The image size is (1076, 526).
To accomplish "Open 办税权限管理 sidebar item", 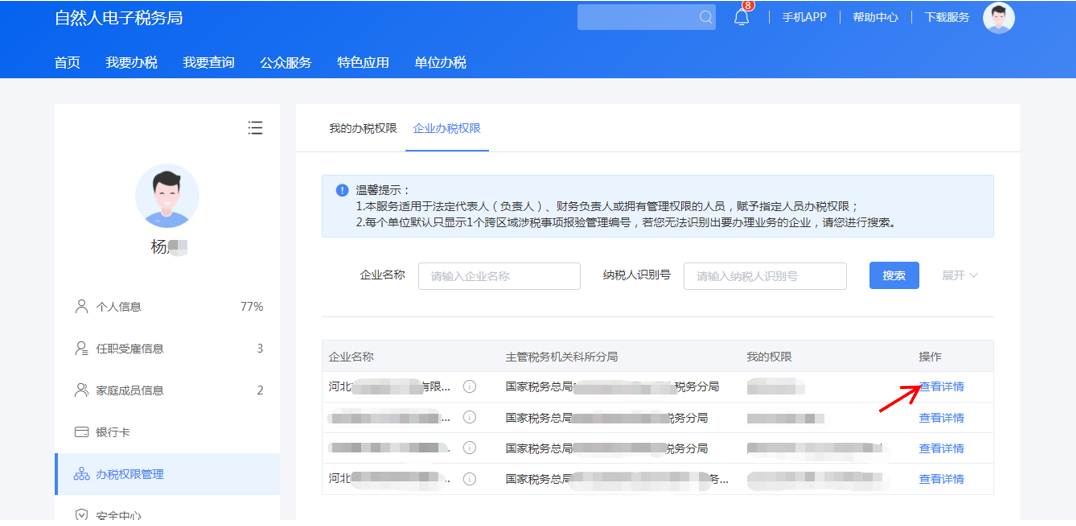I will [x=167, y=474].
